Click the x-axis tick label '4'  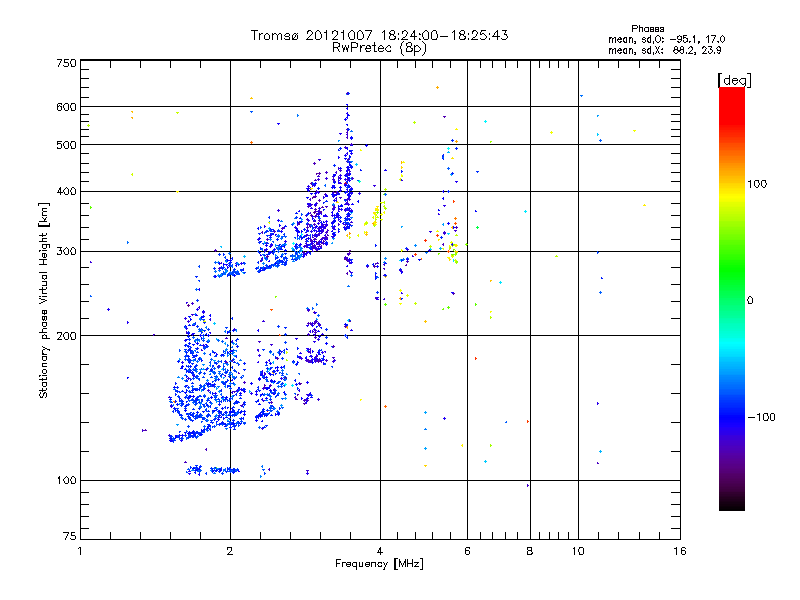click(380, 551)
